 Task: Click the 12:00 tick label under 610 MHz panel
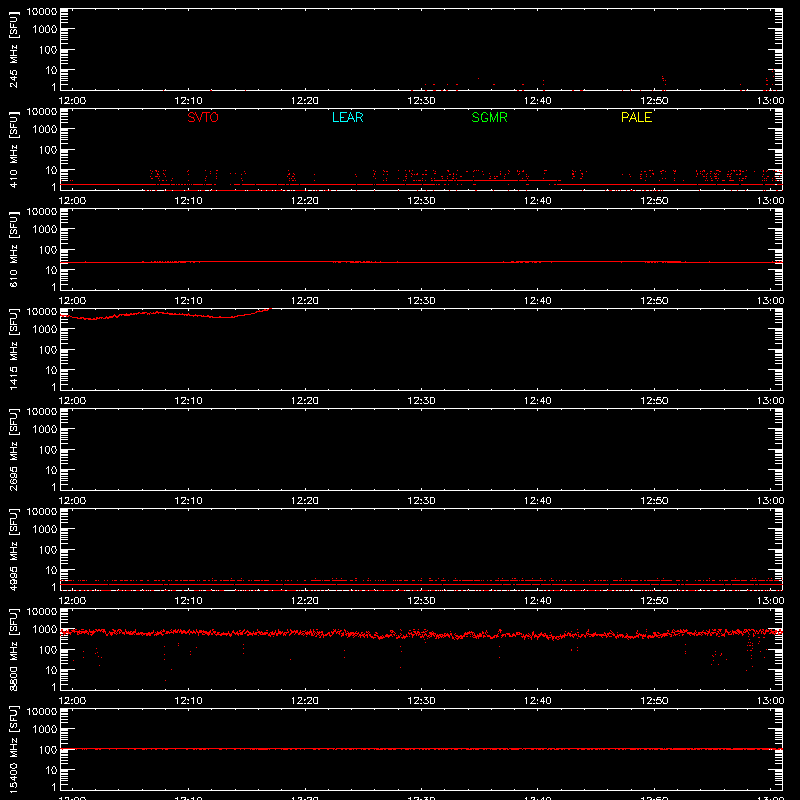tap(72, 301)
